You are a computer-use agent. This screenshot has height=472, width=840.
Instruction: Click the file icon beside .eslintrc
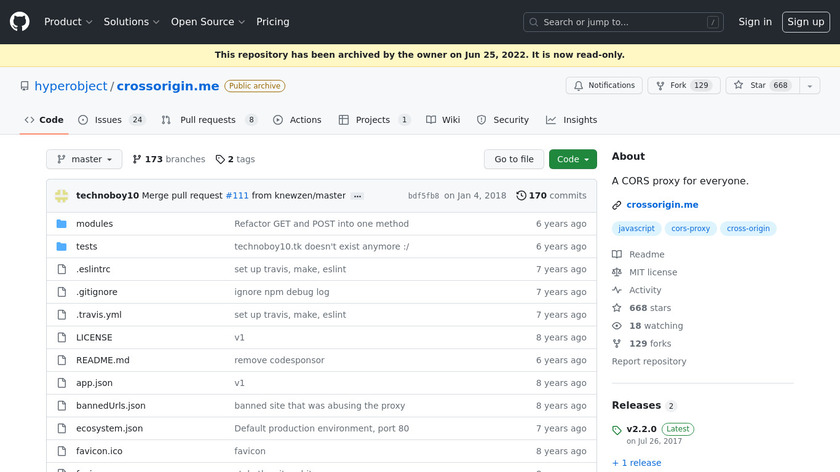click(62, 269)
